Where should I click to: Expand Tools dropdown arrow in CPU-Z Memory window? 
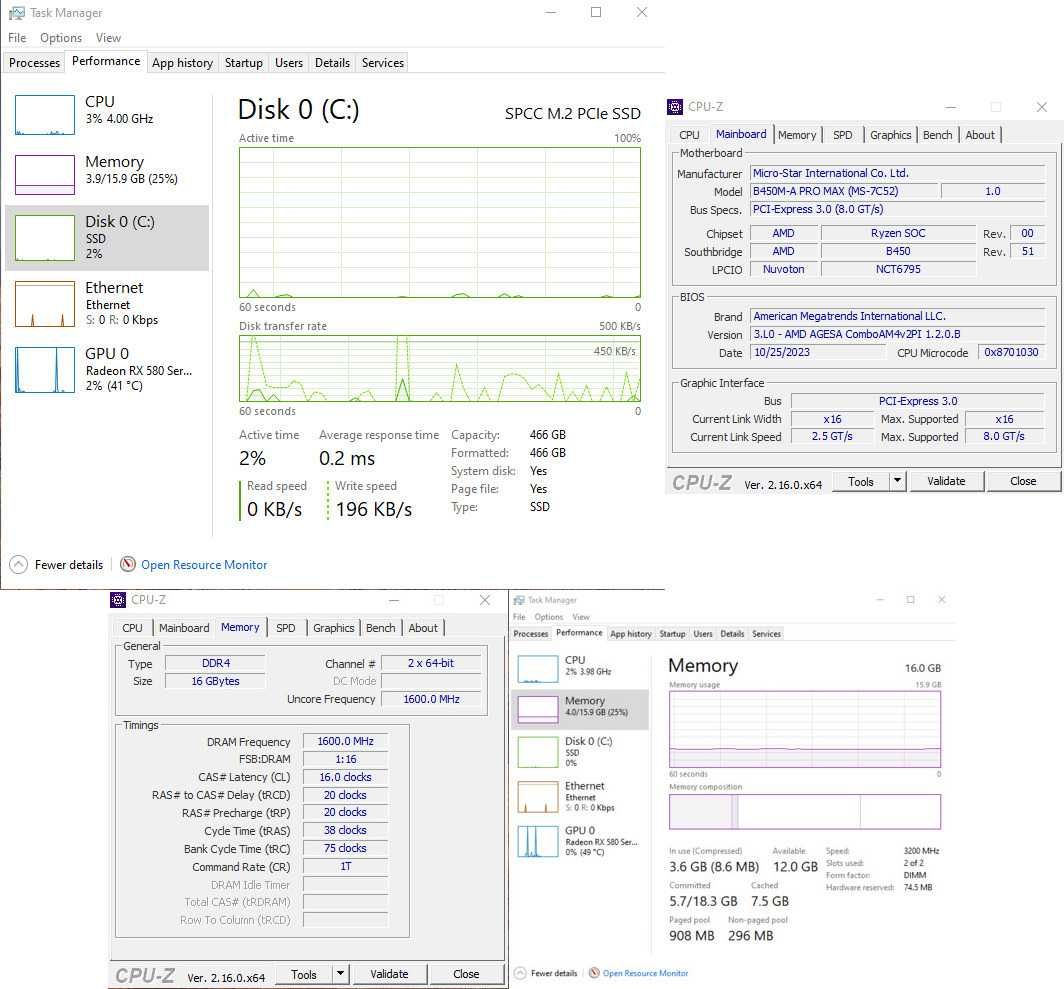[x=340, y=974]
